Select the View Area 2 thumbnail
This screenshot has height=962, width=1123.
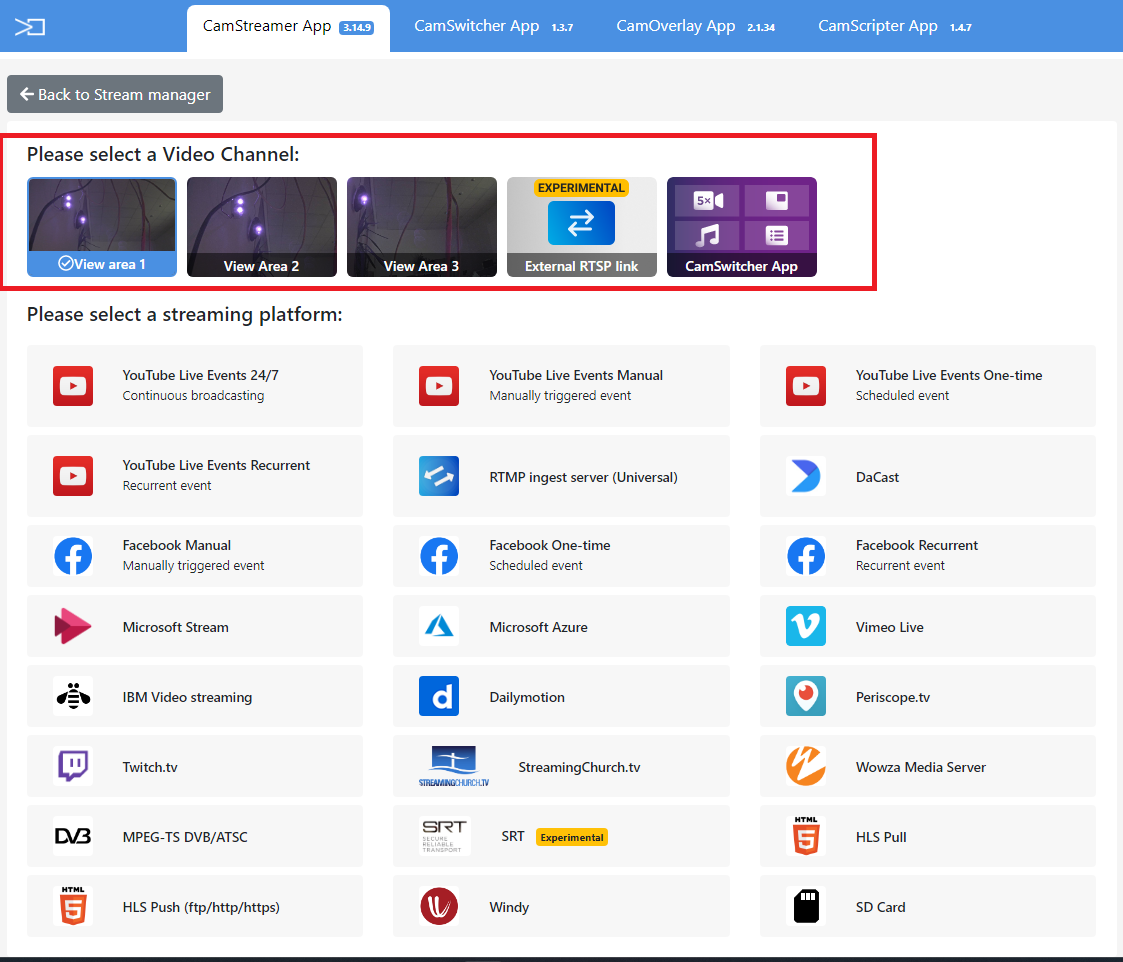pos(261,226)
